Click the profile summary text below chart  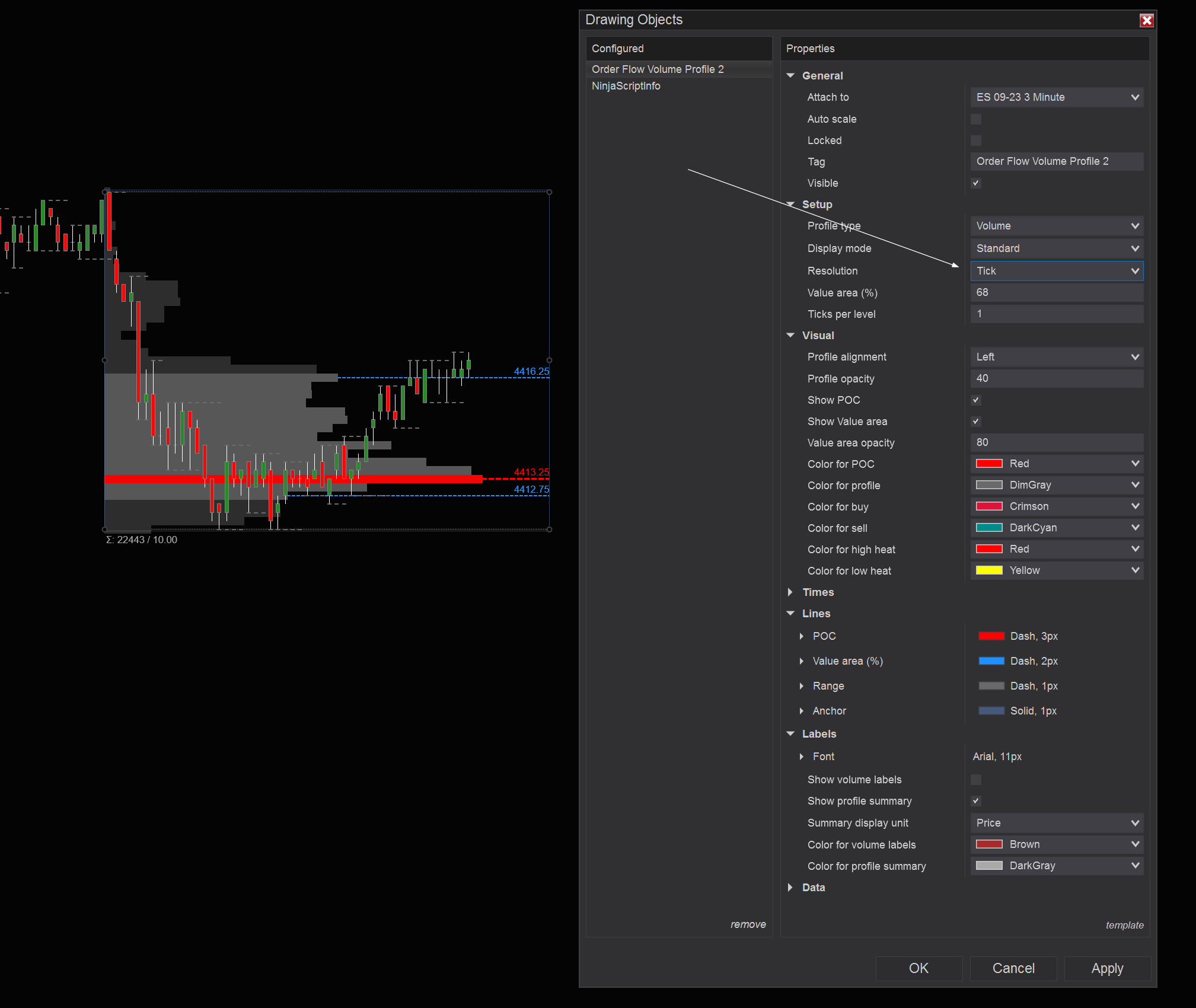[141, 540]
